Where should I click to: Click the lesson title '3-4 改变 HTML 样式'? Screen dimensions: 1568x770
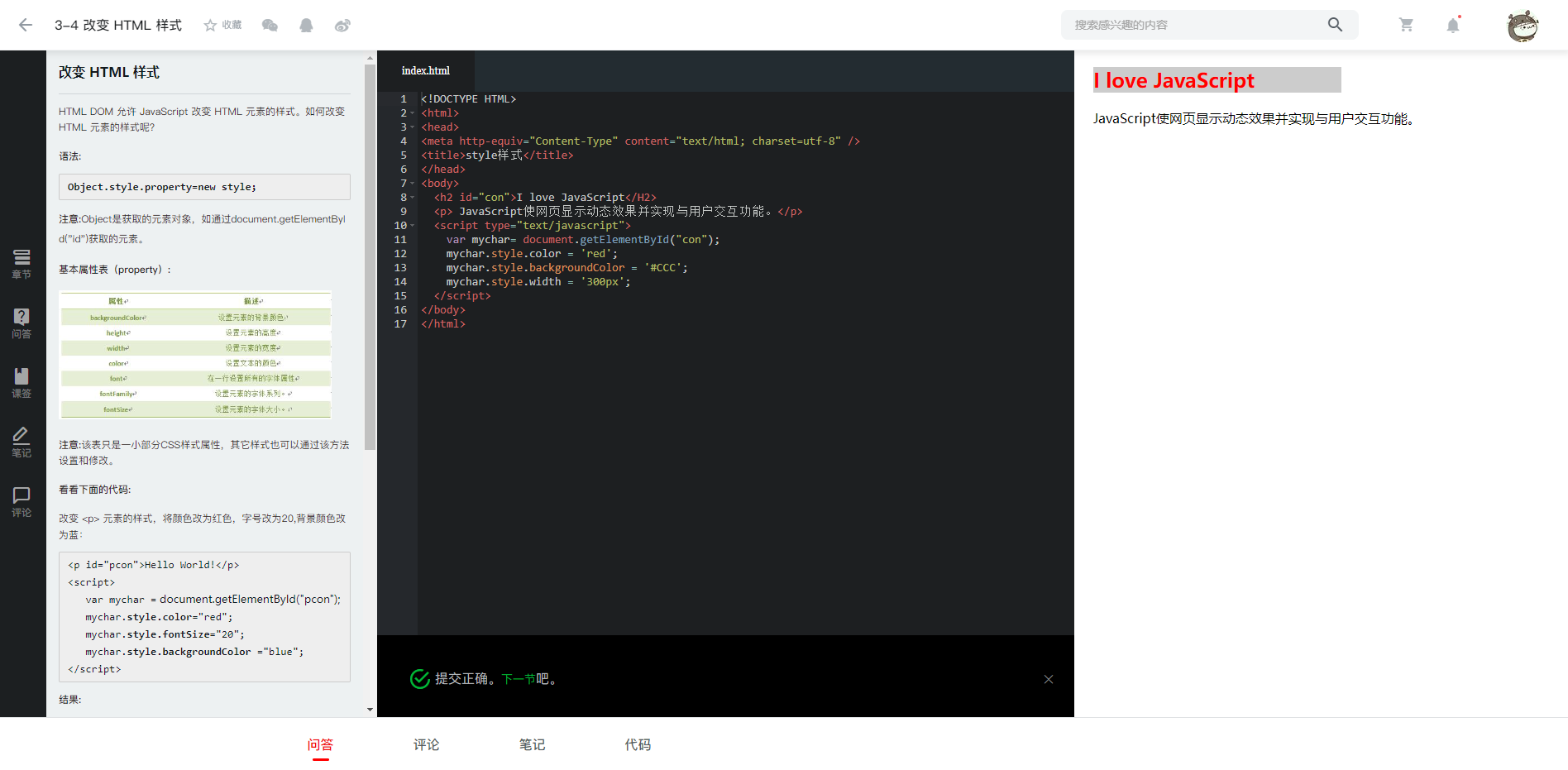tap(118, 26)
